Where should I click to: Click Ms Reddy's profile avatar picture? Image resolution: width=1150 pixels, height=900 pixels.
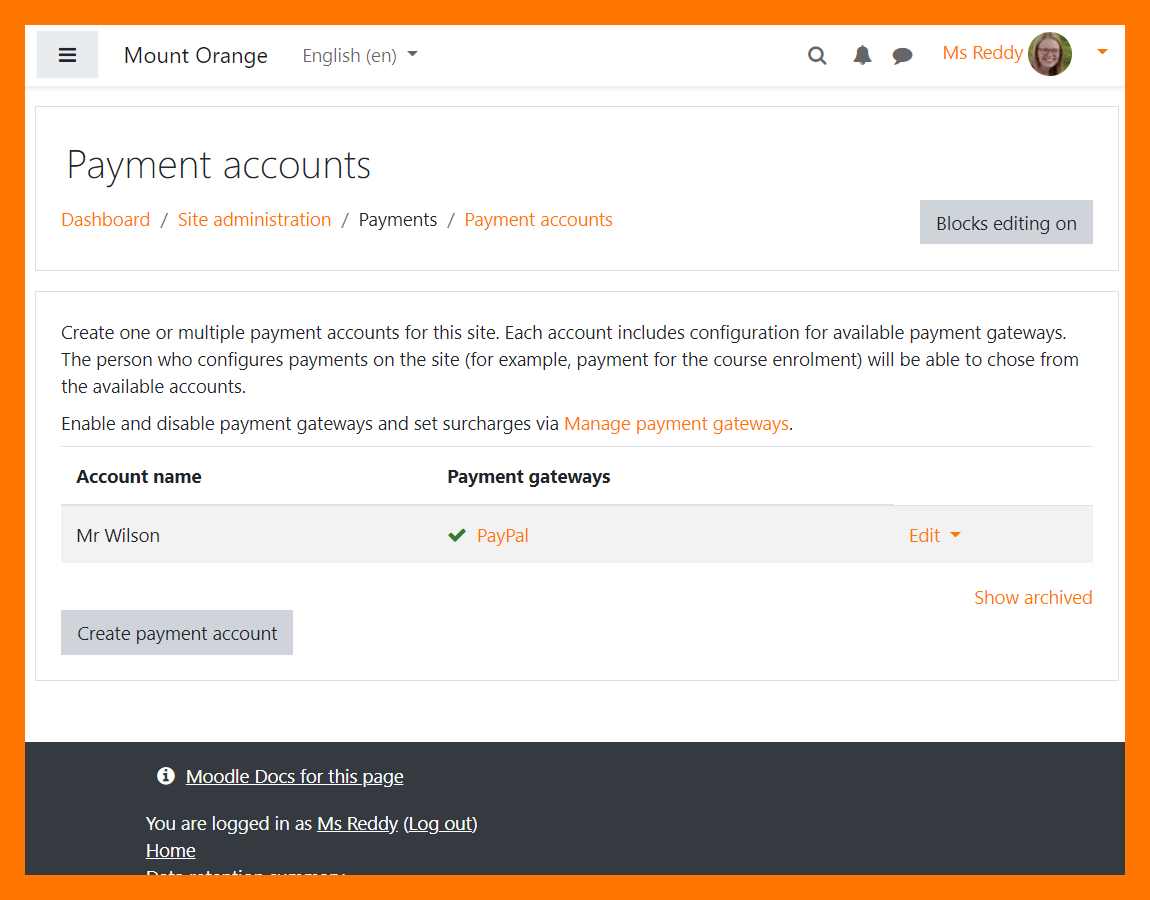coord(1049,54)
